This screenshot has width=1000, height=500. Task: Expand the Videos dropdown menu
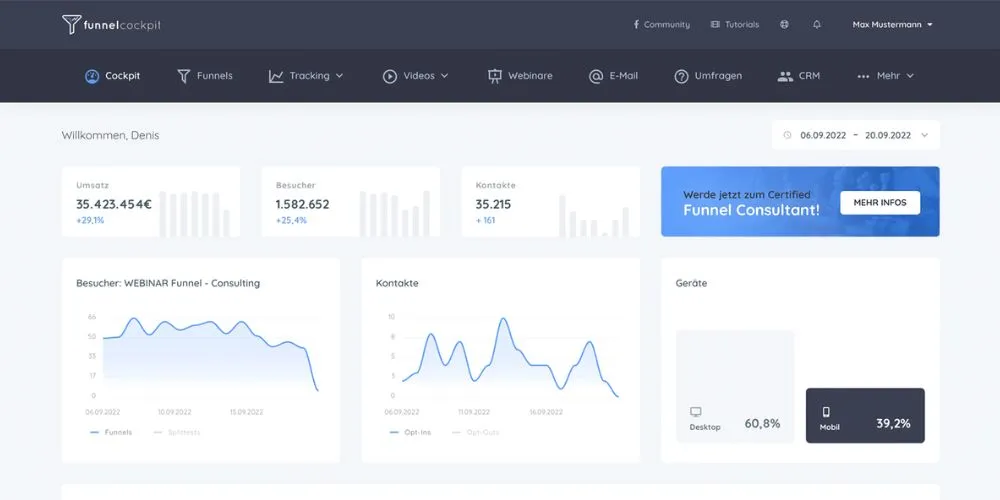coord(416,76)
